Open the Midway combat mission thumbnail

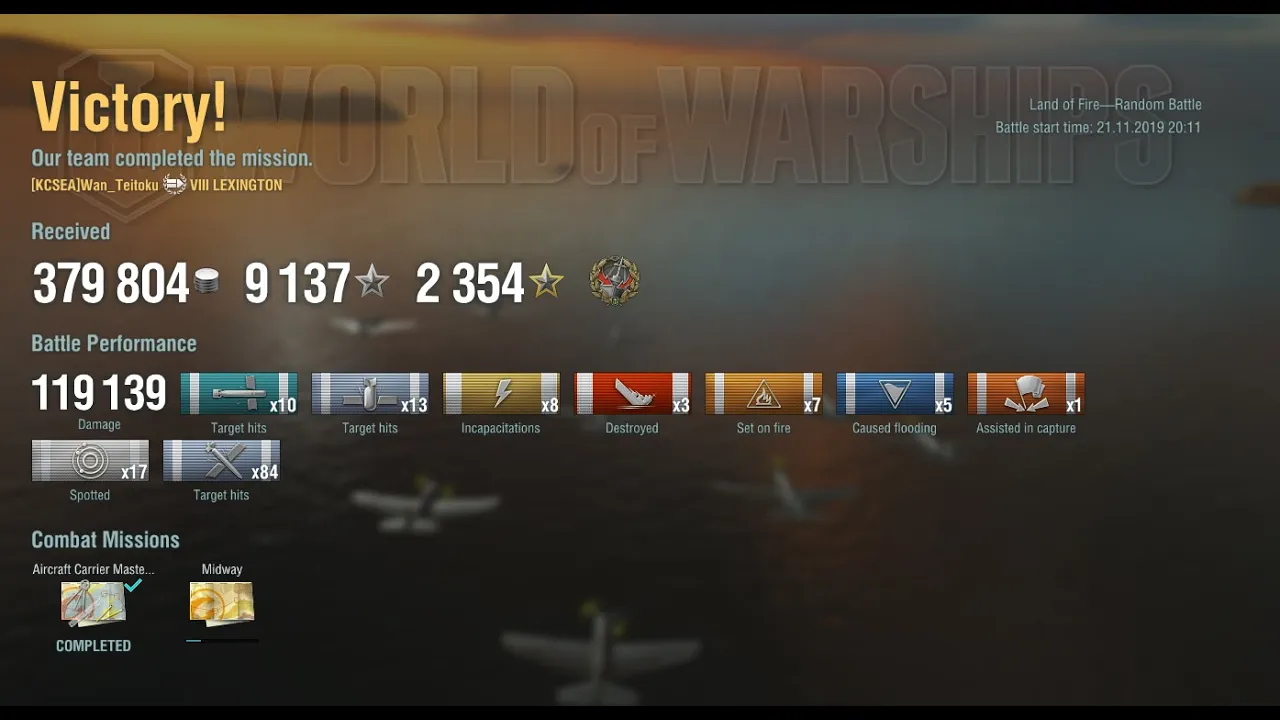[x=222, y=603]
